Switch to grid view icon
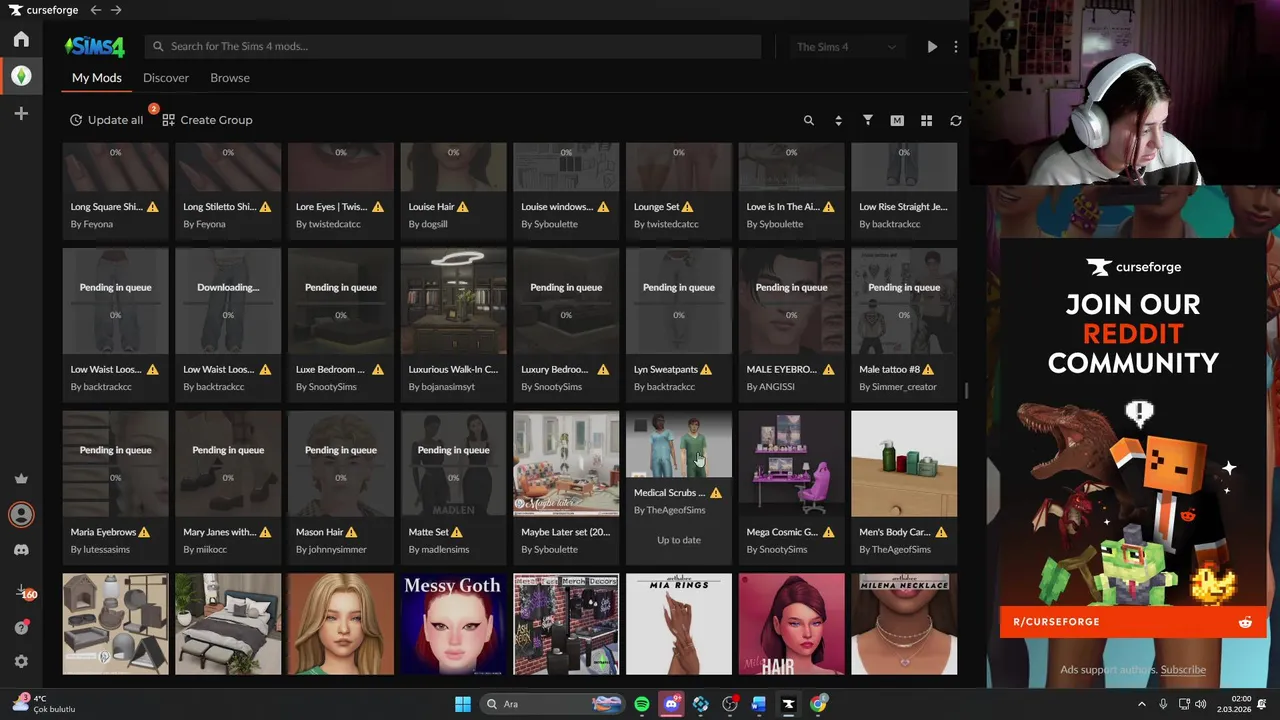The height and width of the screenshot is (720, 1280). pyautogui.click(x=927, y=120)
